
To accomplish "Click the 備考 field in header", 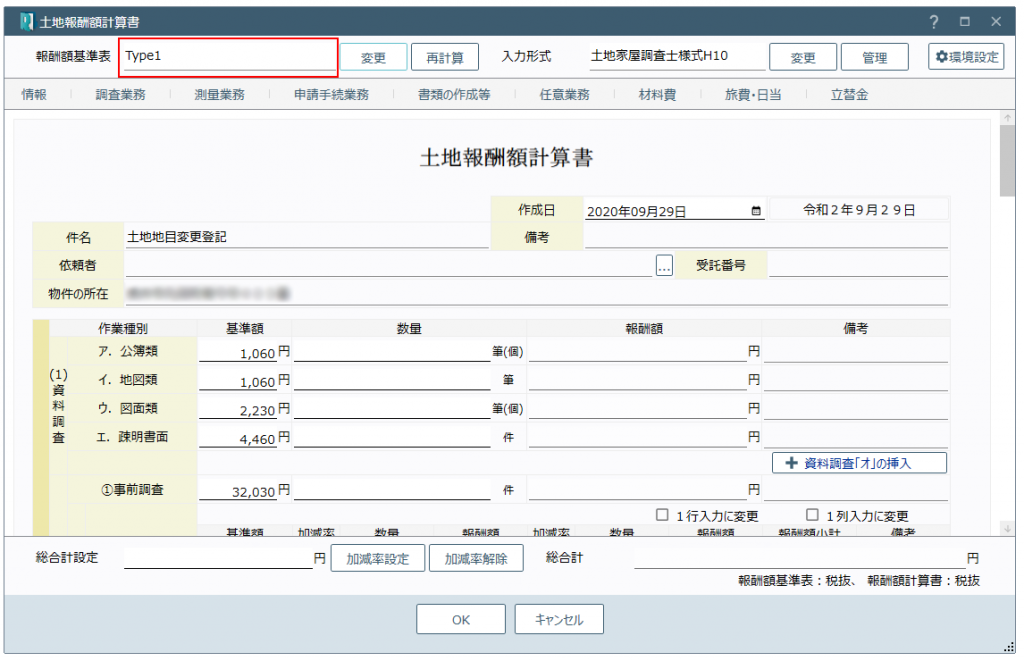I will coord(766,237).
